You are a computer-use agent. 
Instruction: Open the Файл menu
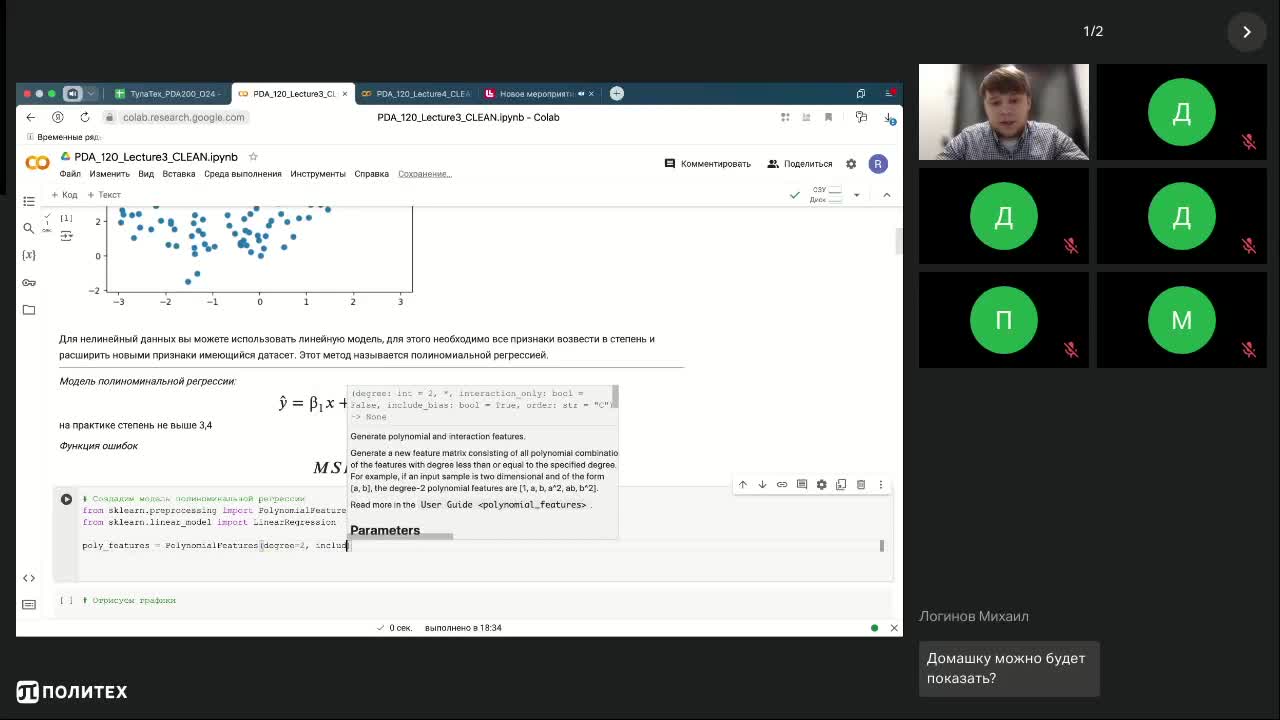pyautogui.click(x=70, y=174)
